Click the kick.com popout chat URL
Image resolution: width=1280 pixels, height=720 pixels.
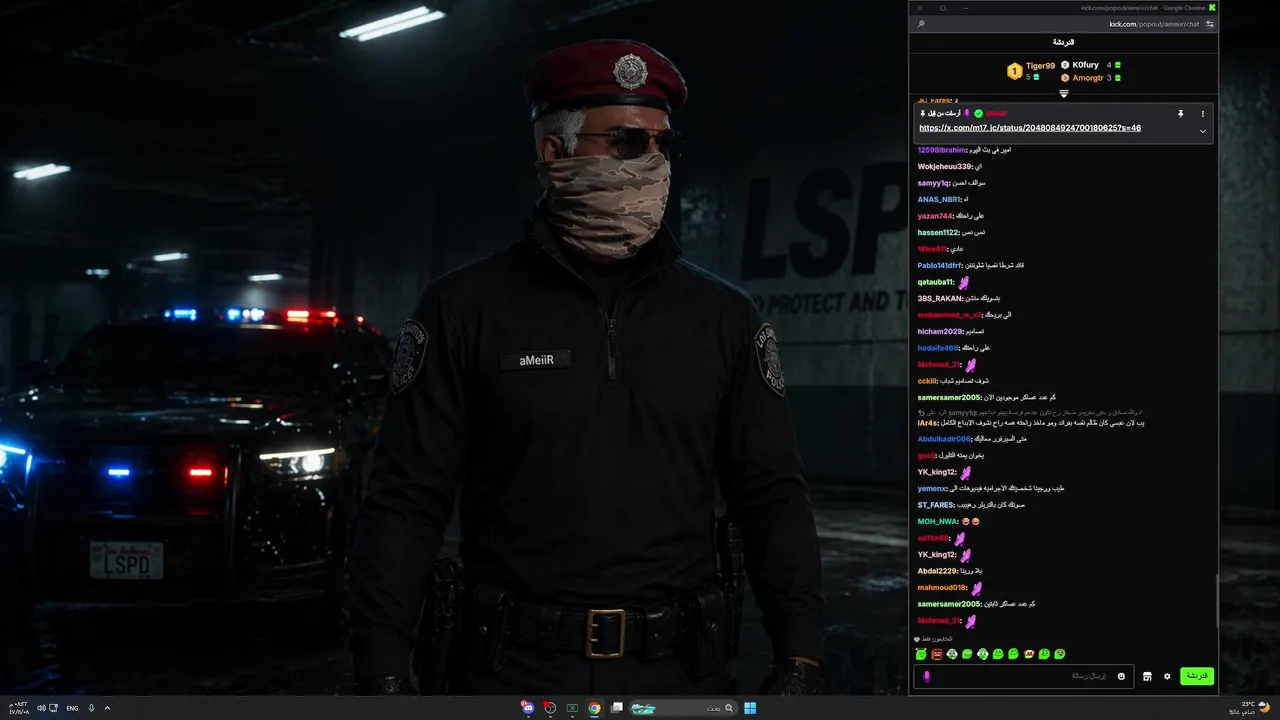click(x=1154, y=24)
